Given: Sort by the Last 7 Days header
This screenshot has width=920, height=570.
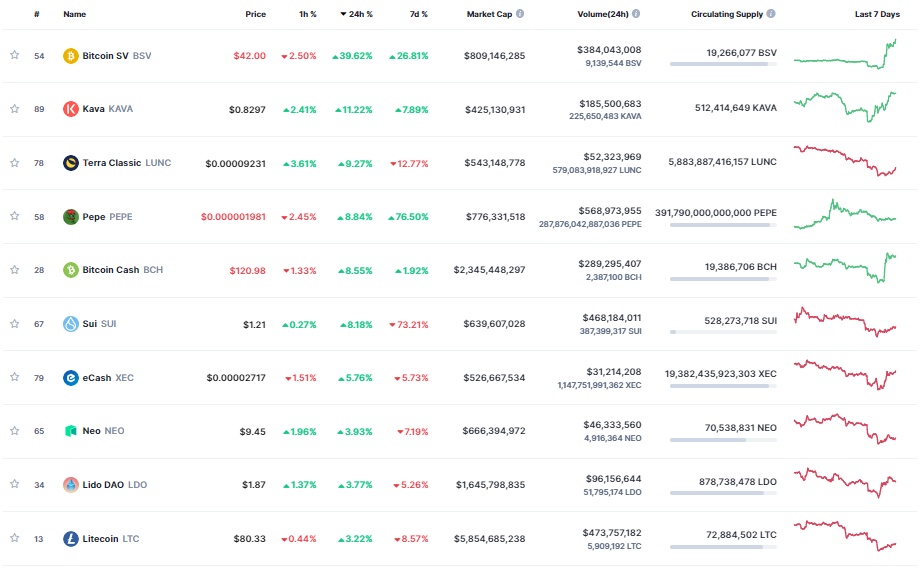Looking at the screenshot, I should pyautogui.click(x=877, y=14).
